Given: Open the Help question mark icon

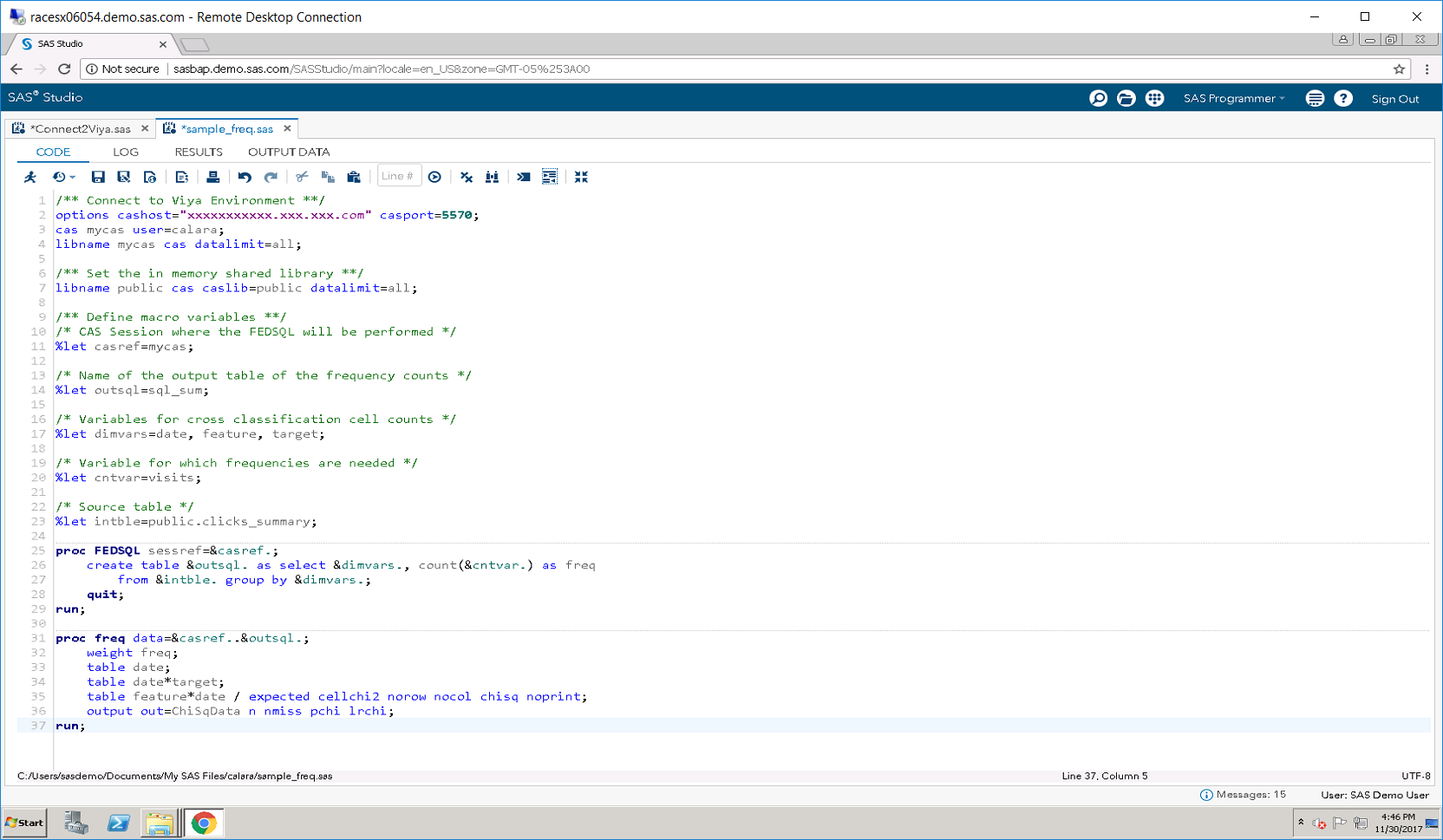Looking at the screenshot, I should click(x=1342, y=99).
